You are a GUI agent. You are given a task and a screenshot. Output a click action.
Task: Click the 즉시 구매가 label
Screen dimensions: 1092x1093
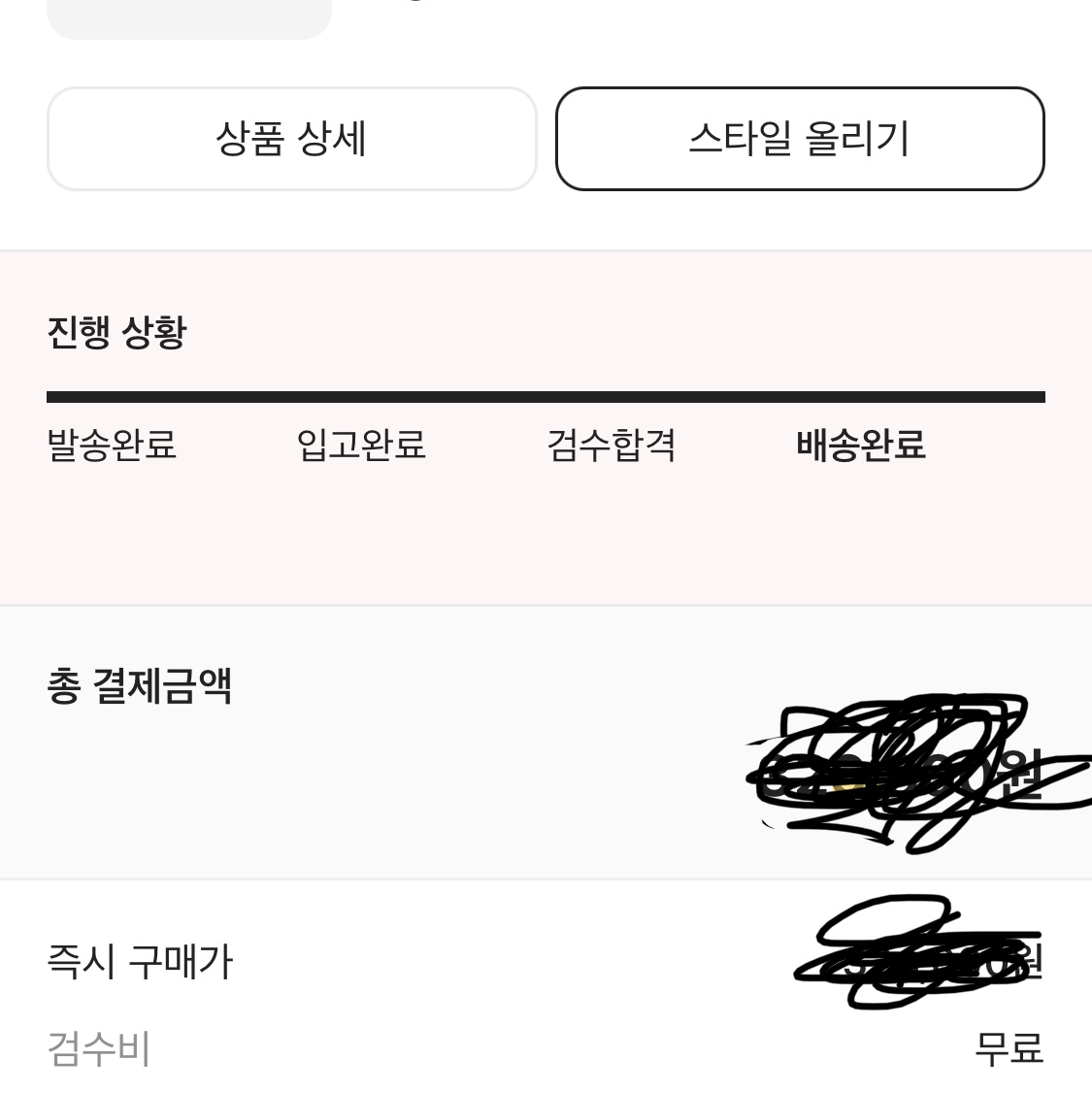coord(140,961)
